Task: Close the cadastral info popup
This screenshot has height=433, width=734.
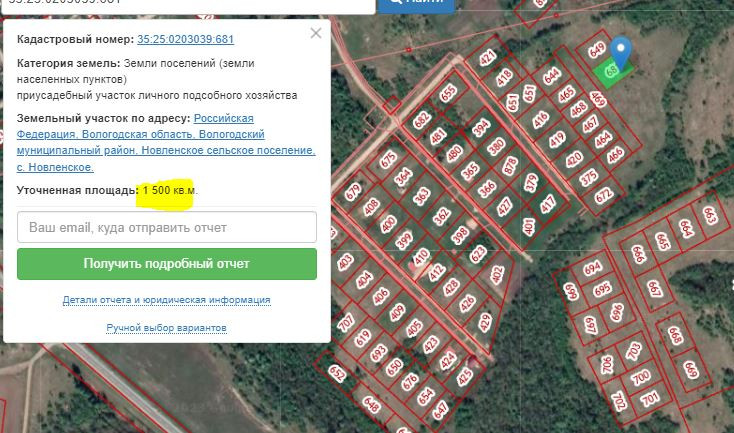Action: [x=316, y=33]
